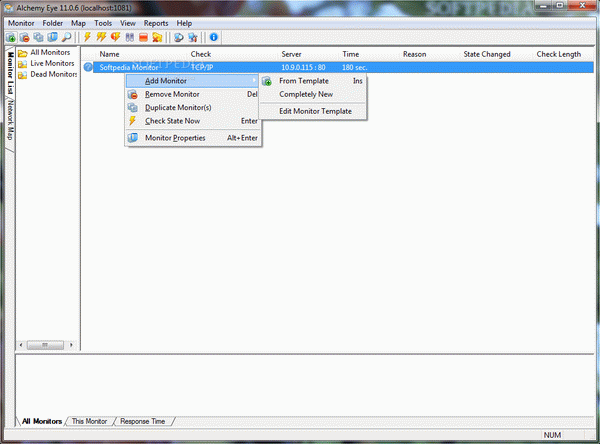Click the duplicate monitor toolbar icon

39,37
